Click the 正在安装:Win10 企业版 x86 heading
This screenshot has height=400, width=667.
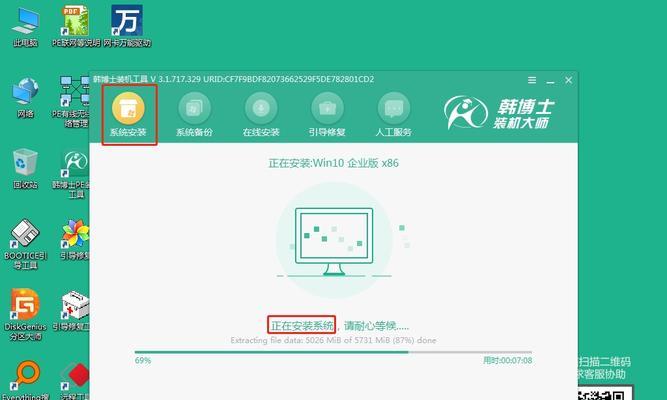point(334,163)
